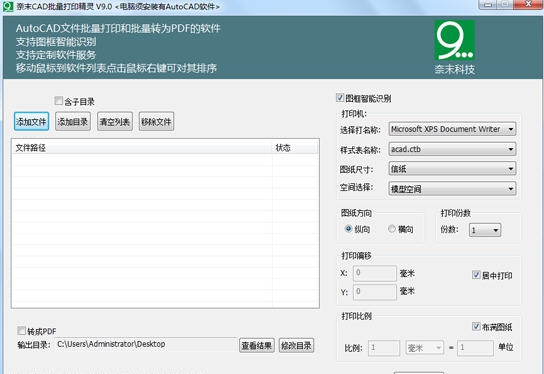Click the first 比例 value input field

pos(384,347)
